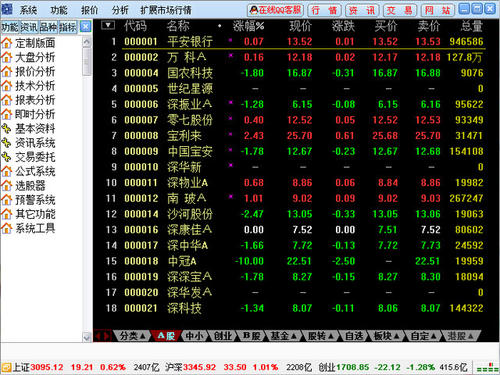Click the status bar icon left of 上证
Image resolution: width=500 pixels, height=375 pixels.
coord(6,367)
